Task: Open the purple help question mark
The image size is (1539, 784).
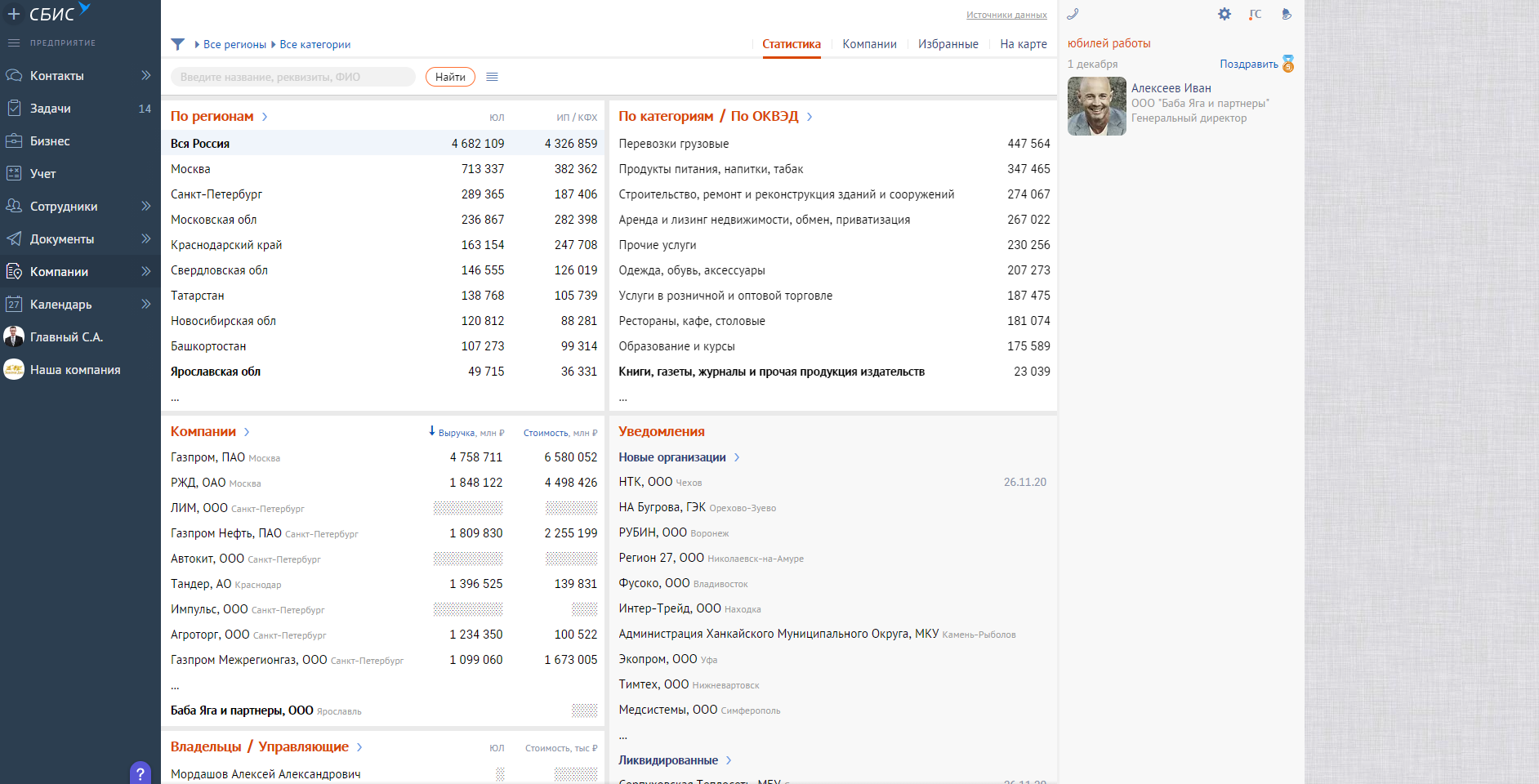Action: point(141,773)
